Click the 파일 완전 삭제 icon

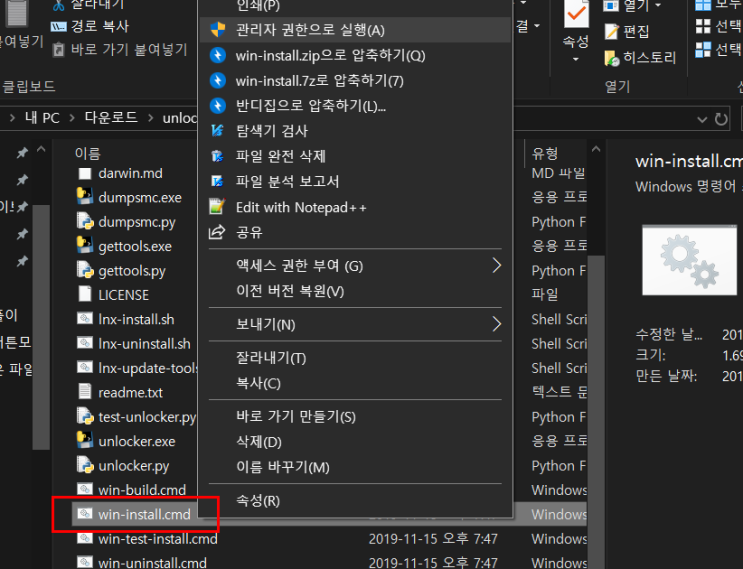point(217,156)
